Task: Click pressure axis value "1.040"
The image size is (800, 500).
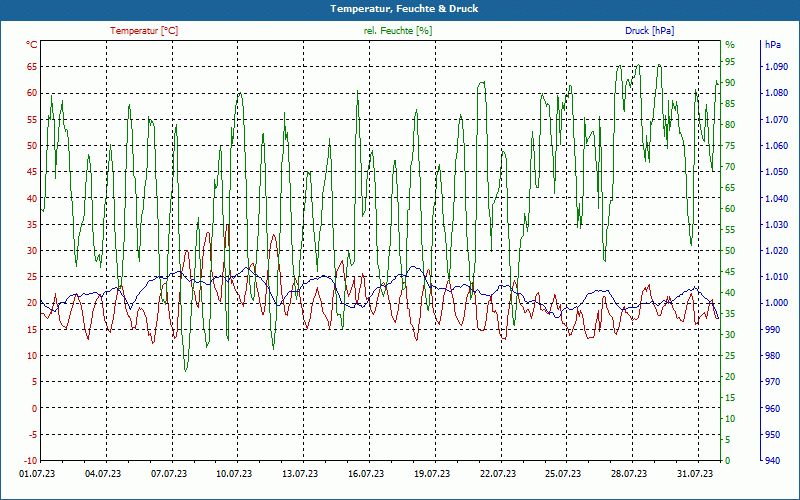Action: click(x=777, y=198)
